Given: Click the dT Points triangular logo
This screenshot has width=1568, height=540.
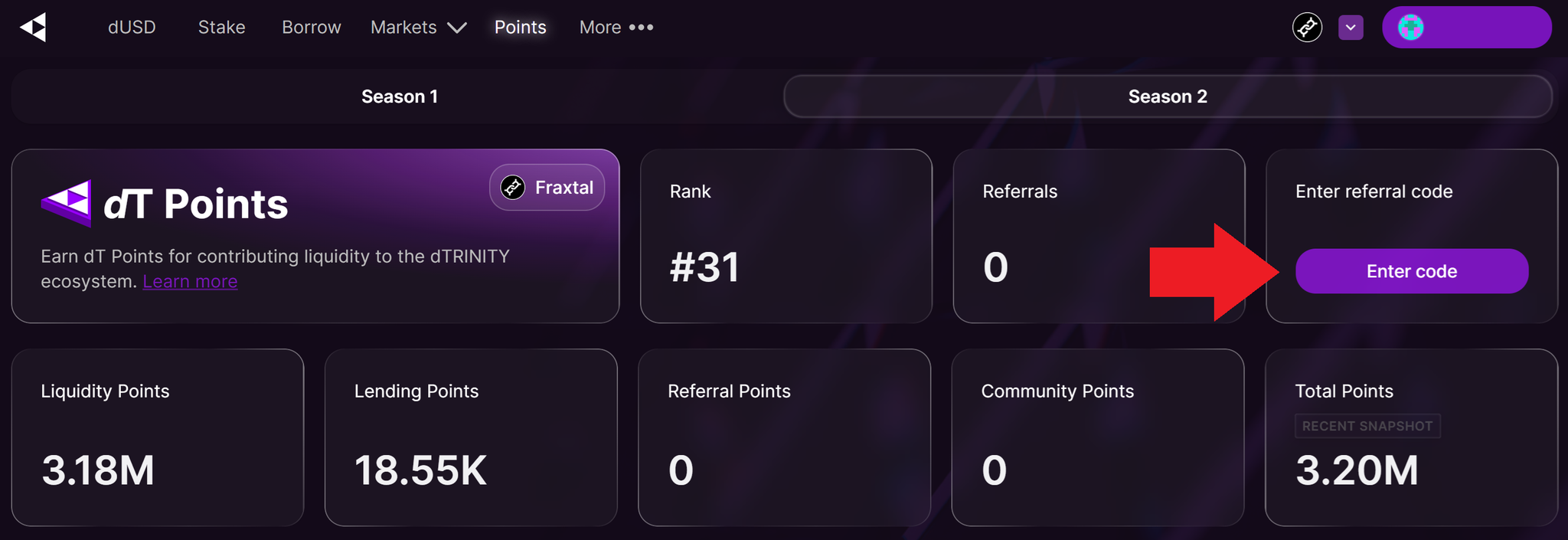Looking at the screenshot, I should (67, 204).
